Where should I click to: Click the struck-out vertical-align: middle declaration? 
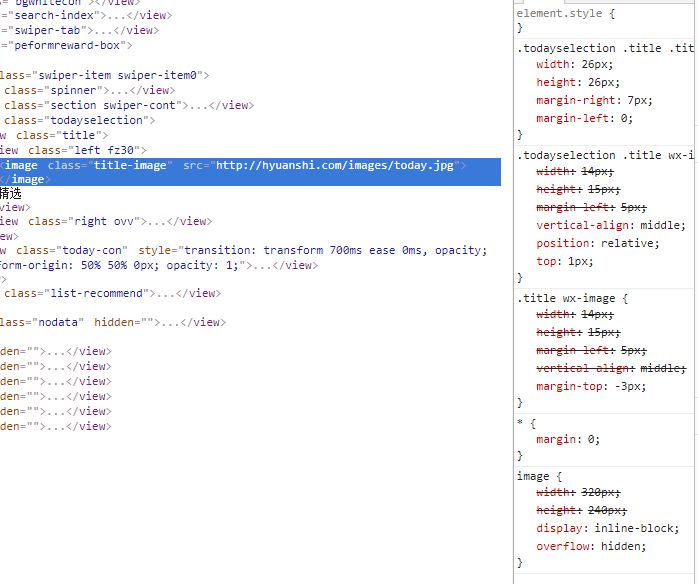[x=611, y=368]
